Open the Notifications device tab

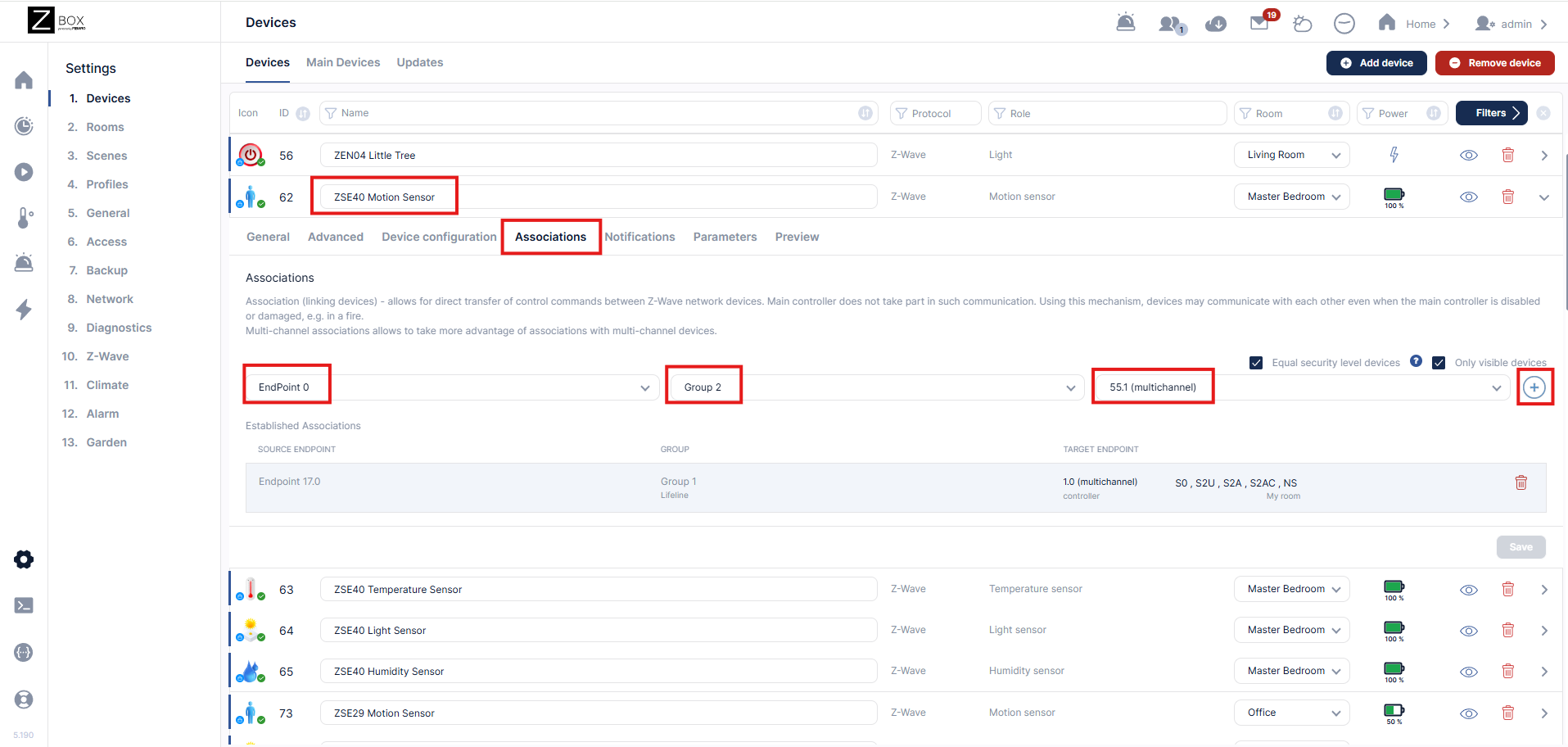pyautogui.click(x=640, y=237)
